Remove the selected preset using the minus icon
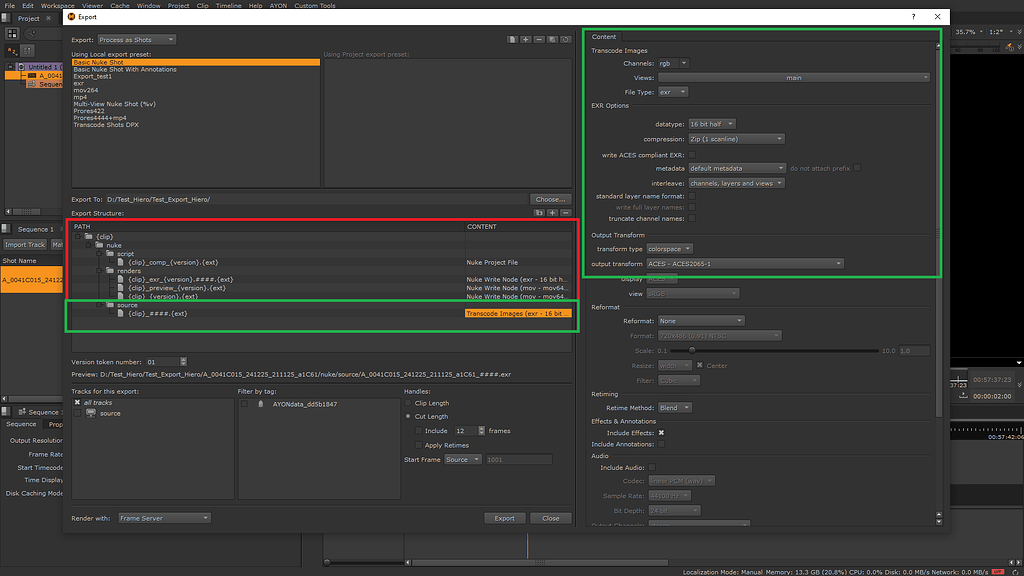 click(x=538, y=39)
